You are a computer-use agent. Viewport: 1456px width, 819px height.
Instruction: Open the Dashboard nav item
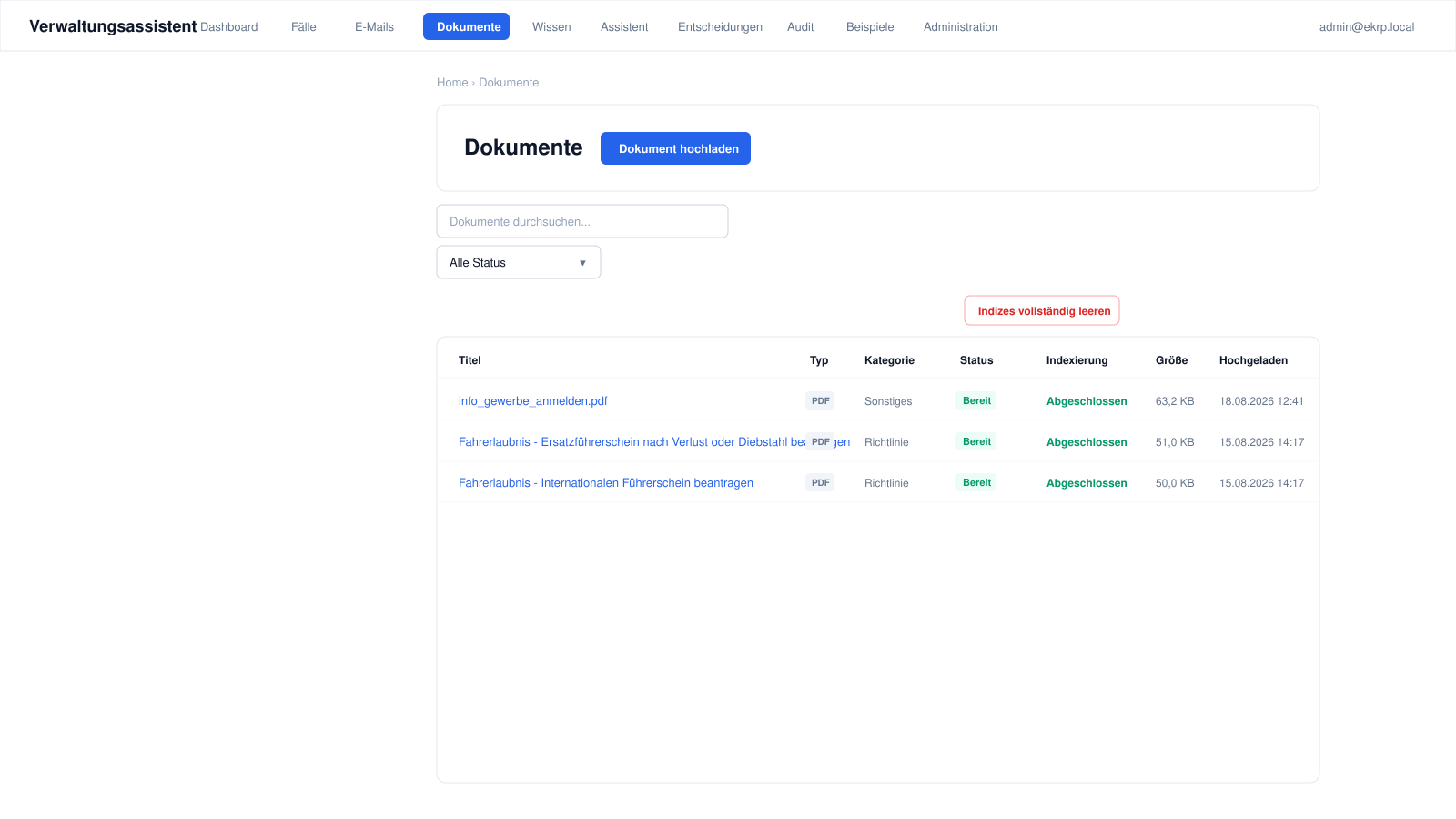[228, 27]
